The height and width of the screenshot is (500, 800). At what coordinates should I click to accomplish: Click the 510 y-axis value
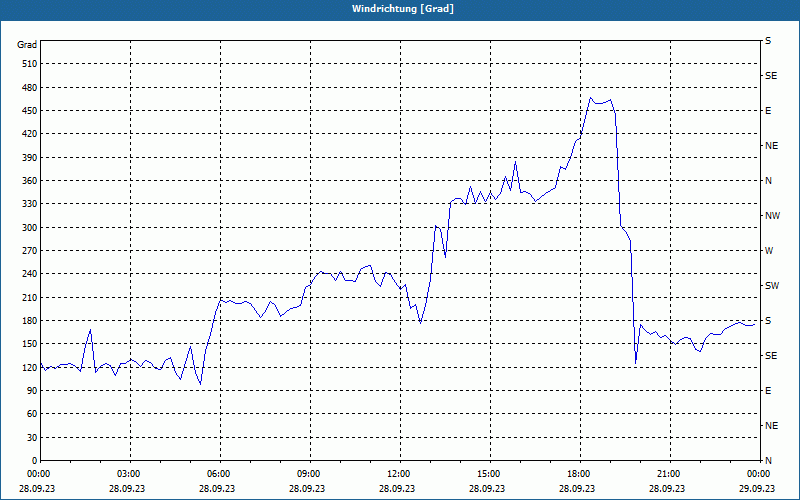30,64
